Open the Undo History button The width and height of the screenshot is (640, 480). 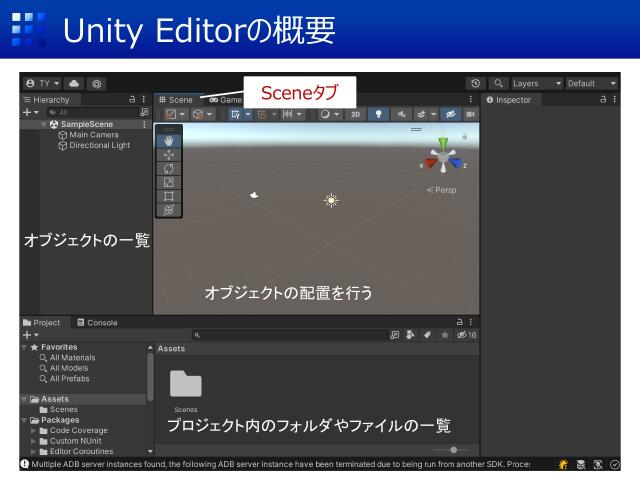(475, 84)
